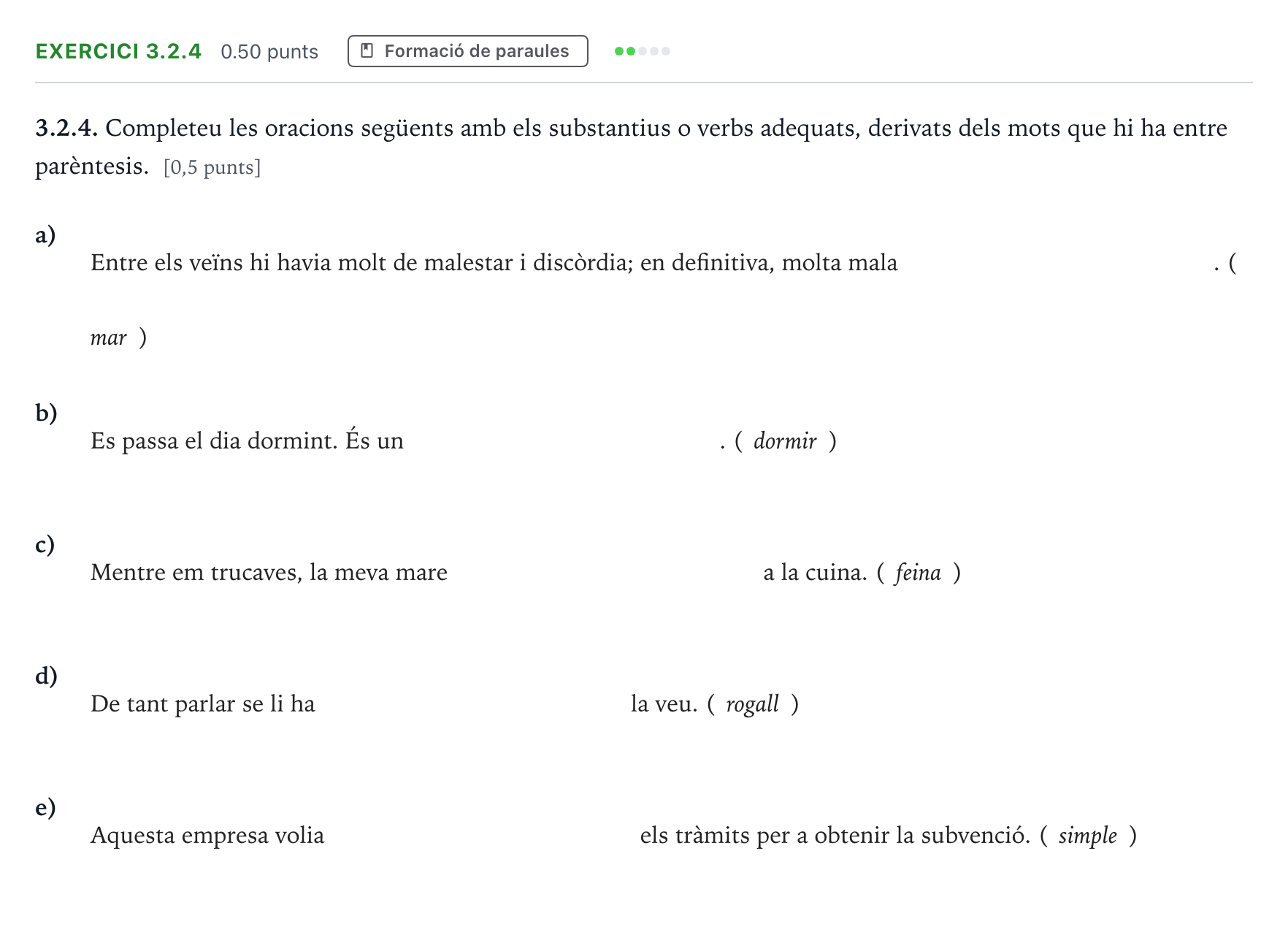Click the bold 3.2.4. number in instructions
The height and width of the screenshot is (935, 1288).
66,128
